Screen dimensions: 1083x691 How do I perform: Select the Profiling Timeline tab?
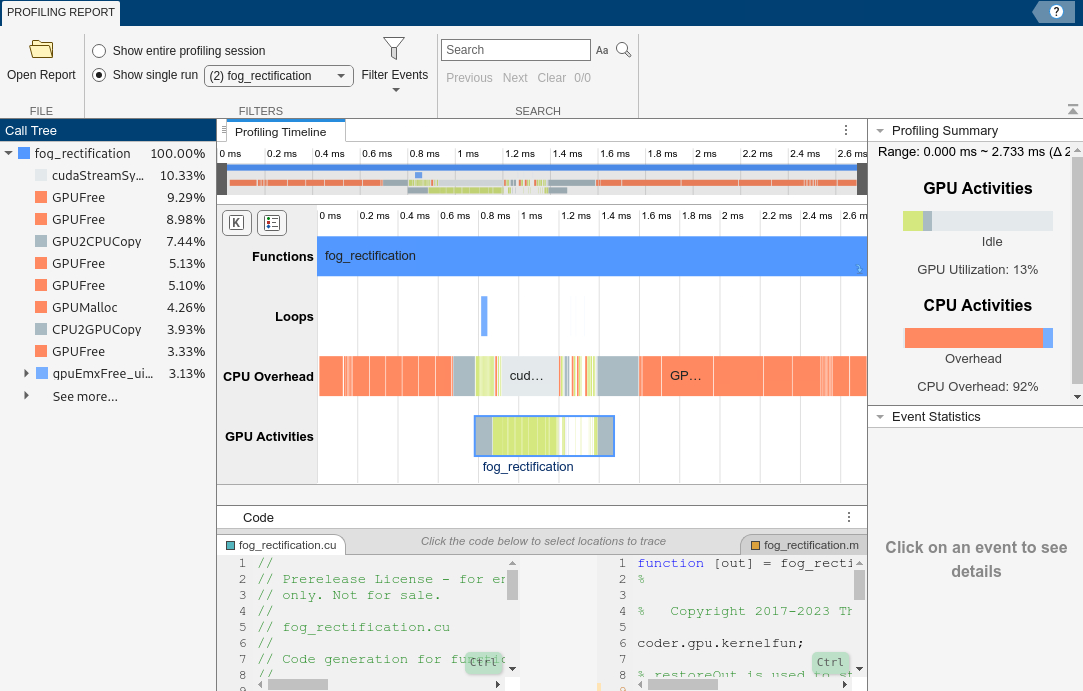pyautogui.click(x=285, y=130)
